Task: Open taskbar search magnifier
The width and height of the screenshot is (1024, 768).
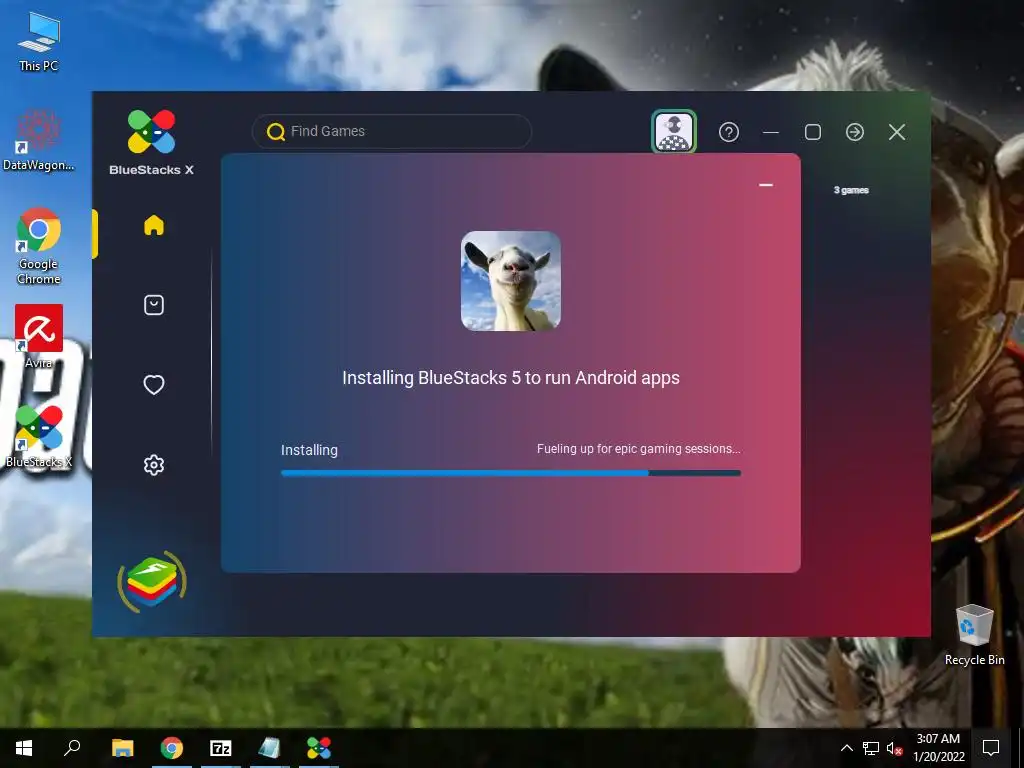Action: coord(72,748)
